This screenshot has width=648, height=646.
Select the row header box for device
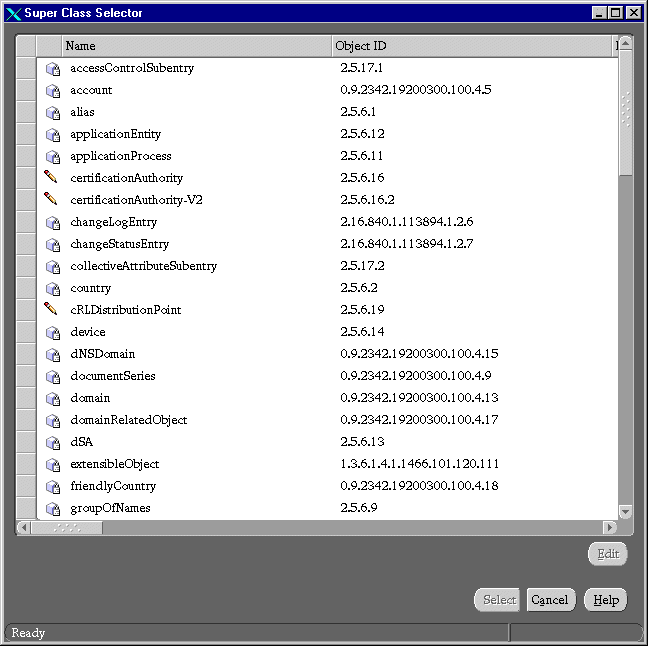click(26, 332)
